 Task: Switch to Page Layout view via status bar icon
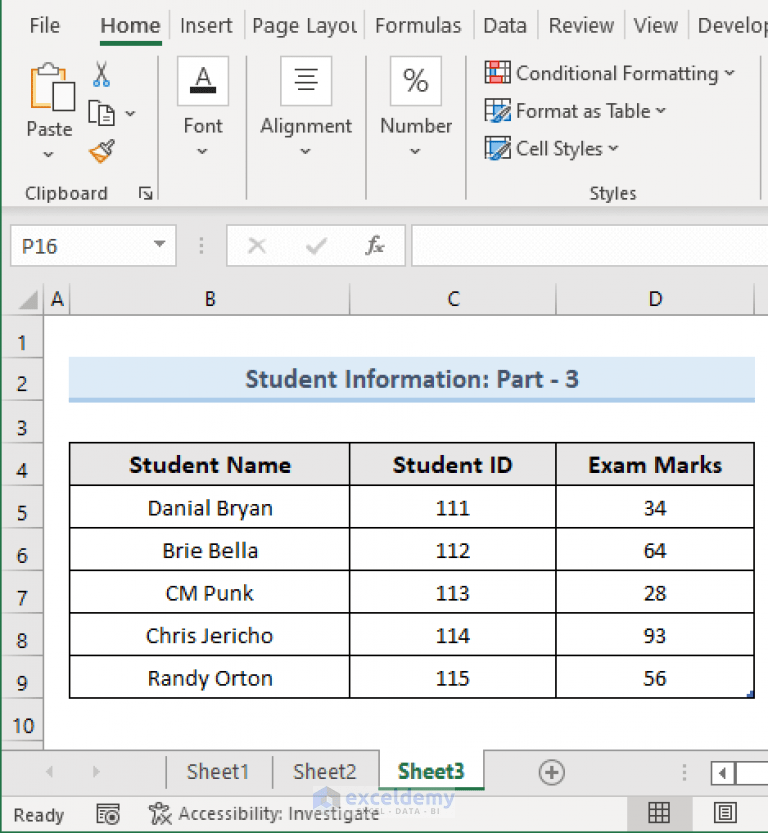[x=723, y=813]
